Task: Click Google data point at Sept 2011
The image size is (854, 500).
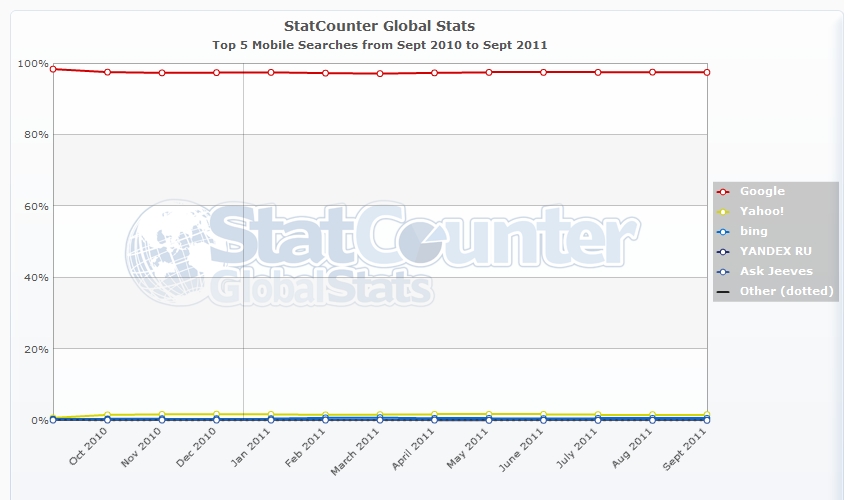Action: [x=707, y=72]
